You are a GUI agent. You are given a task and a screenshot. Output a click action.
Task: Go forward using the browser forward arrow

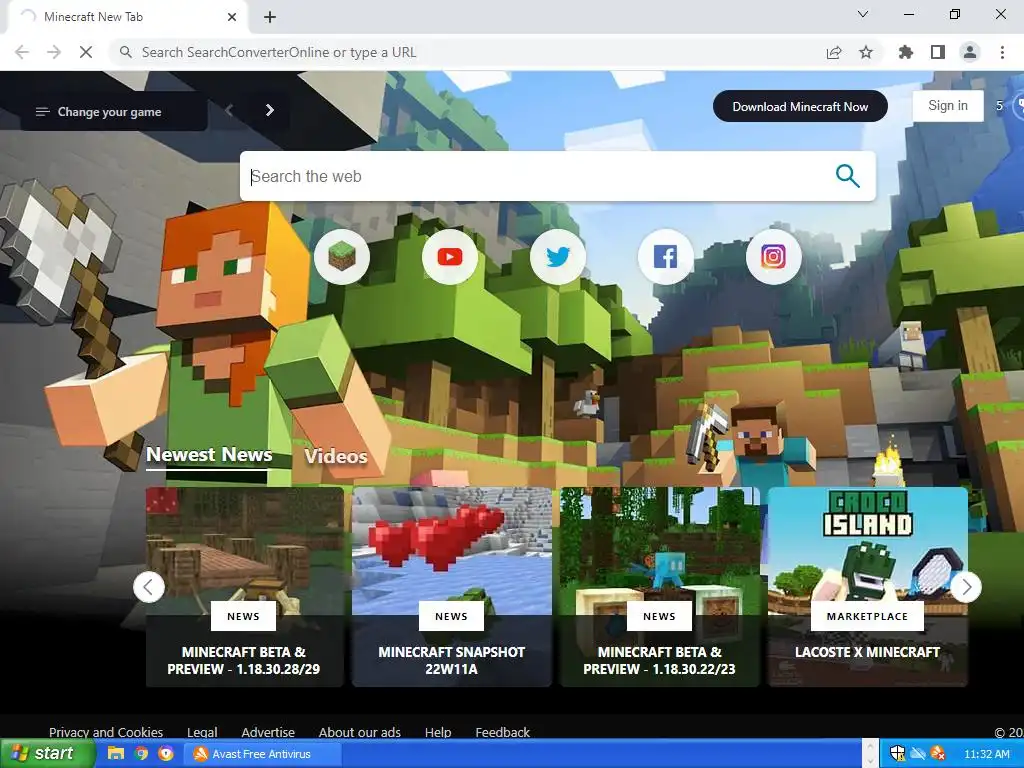click(54, 52)
